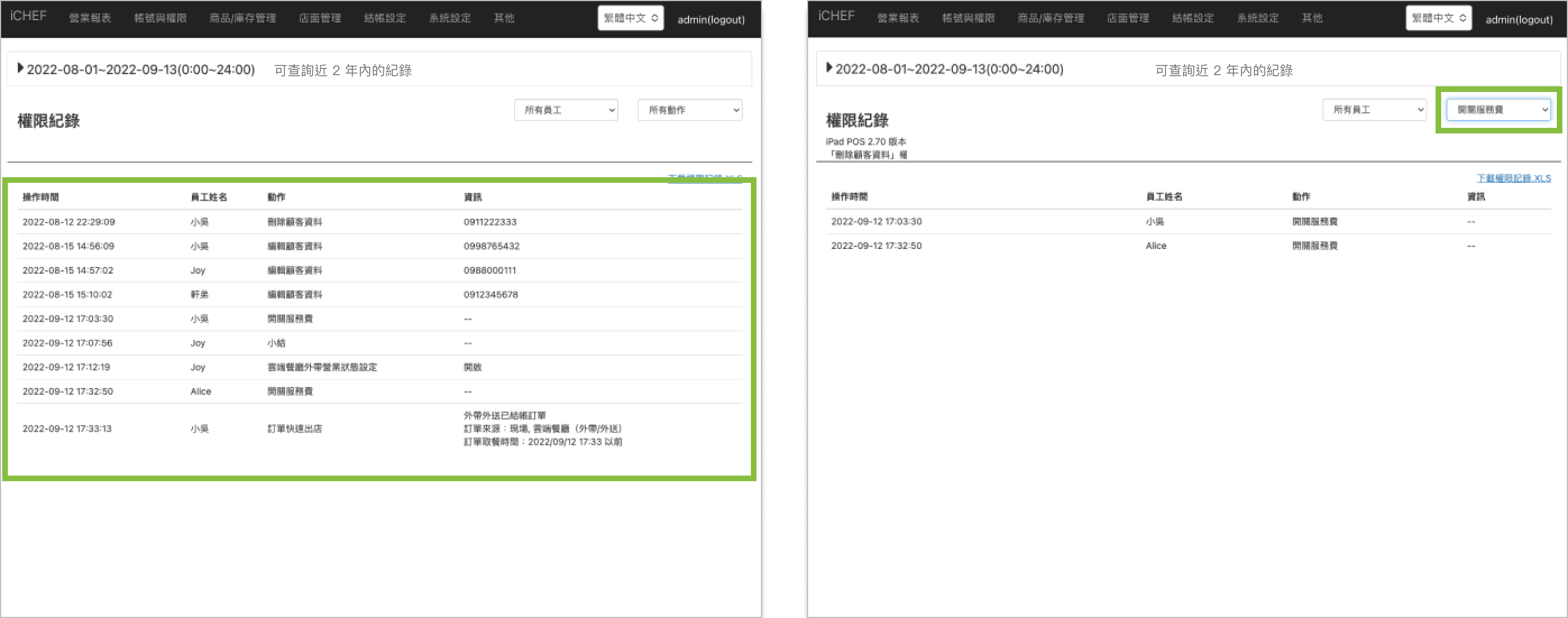Viewport: 1568px width, 618px height.
Task: Open the left 其他 menu
Action: [x=504, y=19]
